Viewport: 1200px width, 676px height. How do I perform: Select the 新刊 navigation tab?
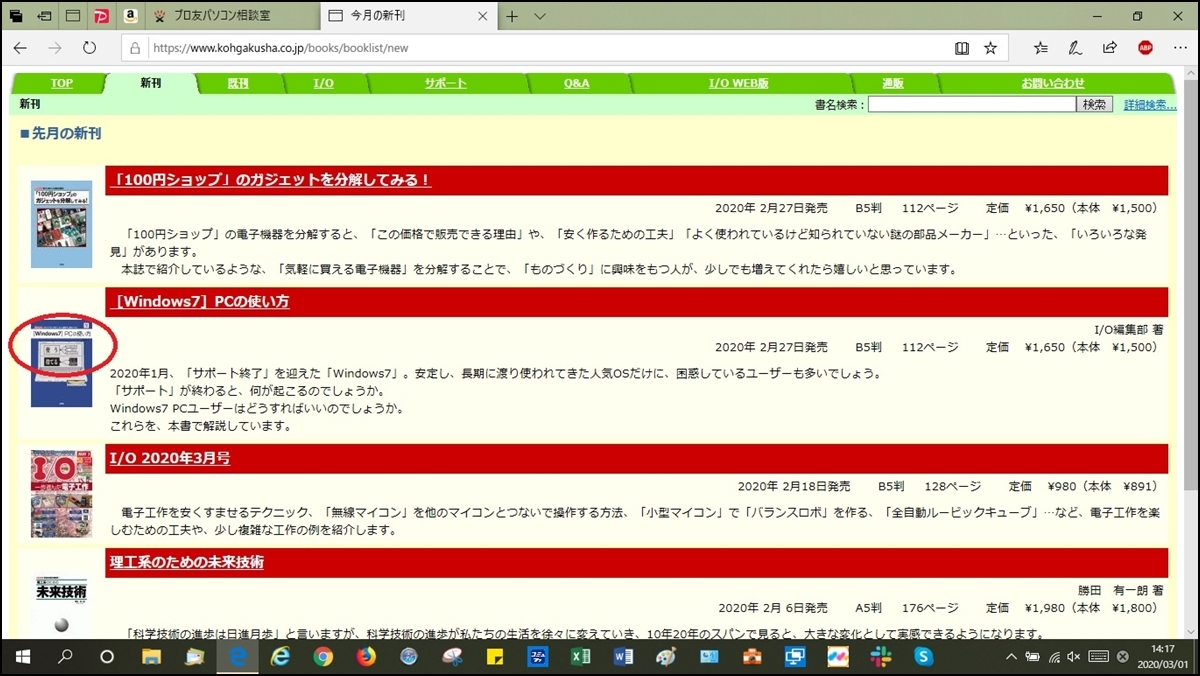click(x=150, y=84)
